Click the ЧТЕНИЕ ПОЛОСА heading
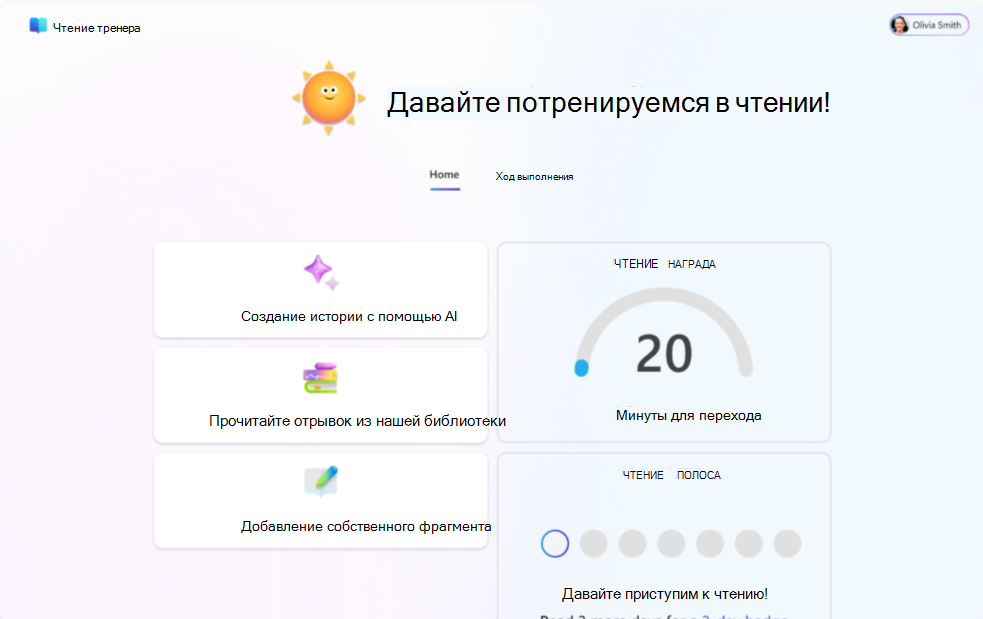This screenshot has height=619, width=983. [671, 475]
